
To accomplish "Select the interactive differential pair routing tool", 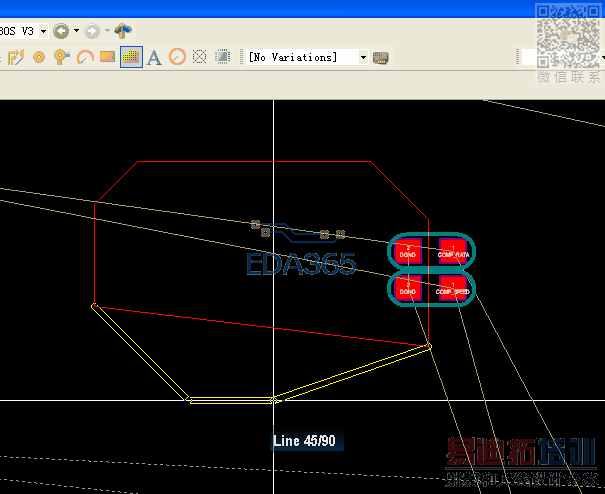I will click(x=16, y=57).
